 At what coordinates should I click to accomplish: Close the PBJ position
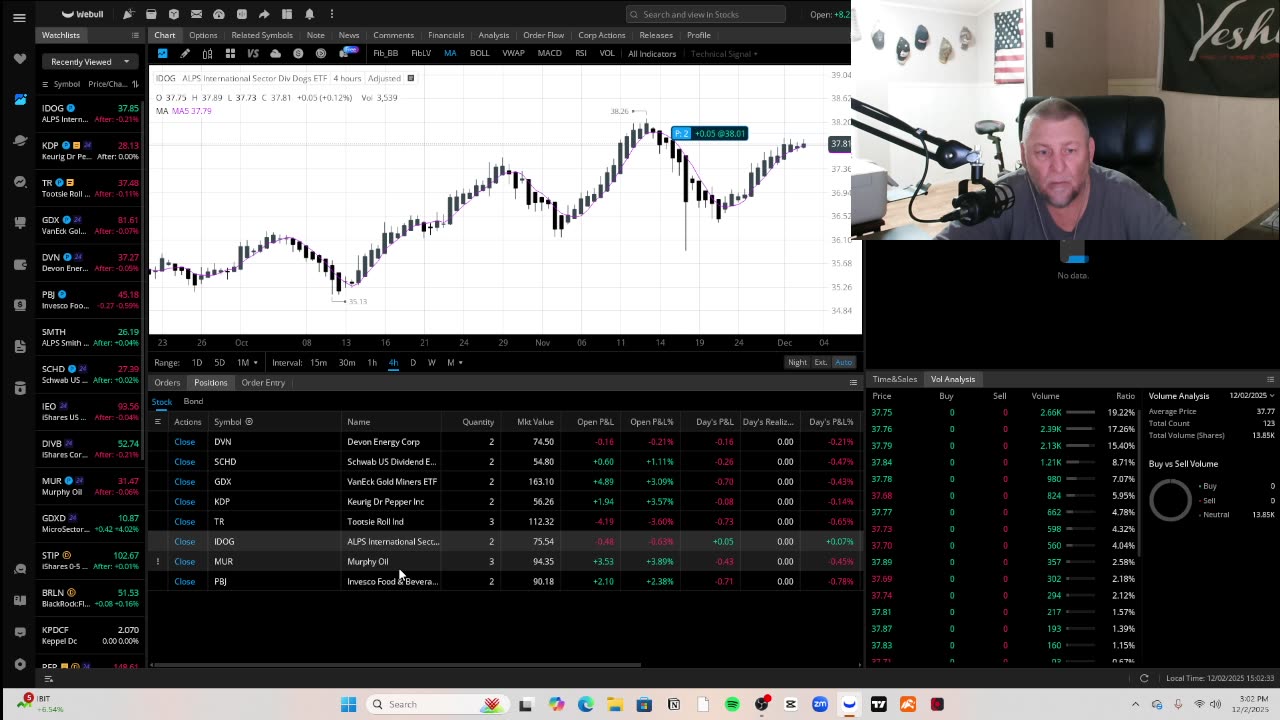coord(184,582)
